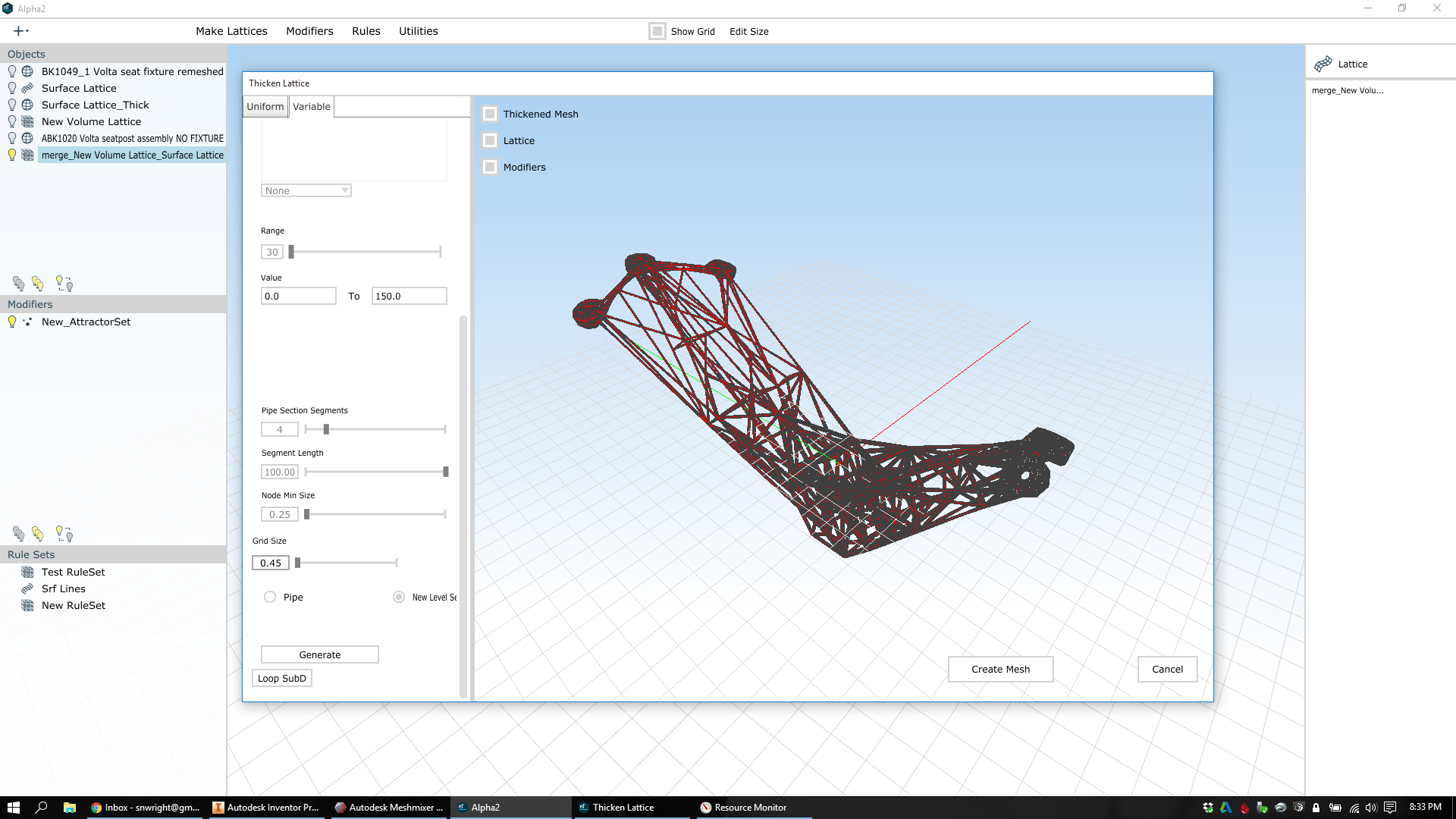Click Dropbox icon in system tray
This screenshot has height=819, width=1456.
[x=1208, y=808]
